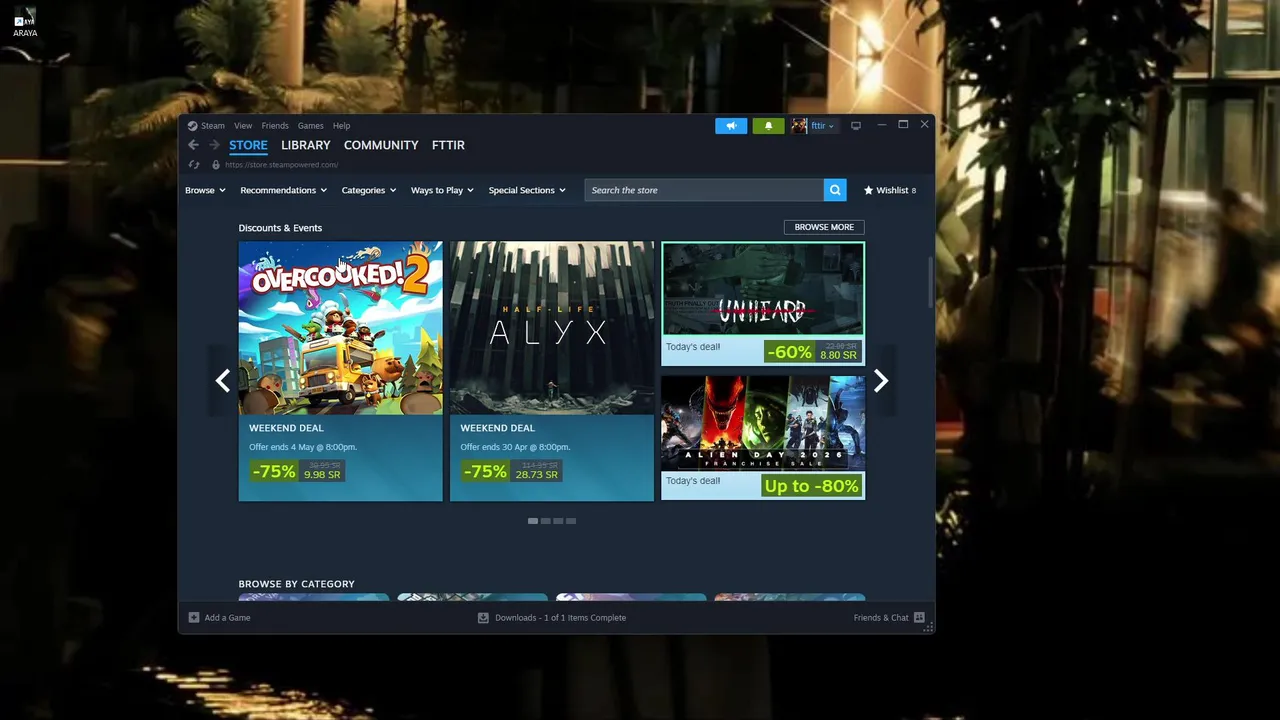Viewport: 1280px width, 720px height.
Task: Go back with the back arrow
Action: coord(194,145)
